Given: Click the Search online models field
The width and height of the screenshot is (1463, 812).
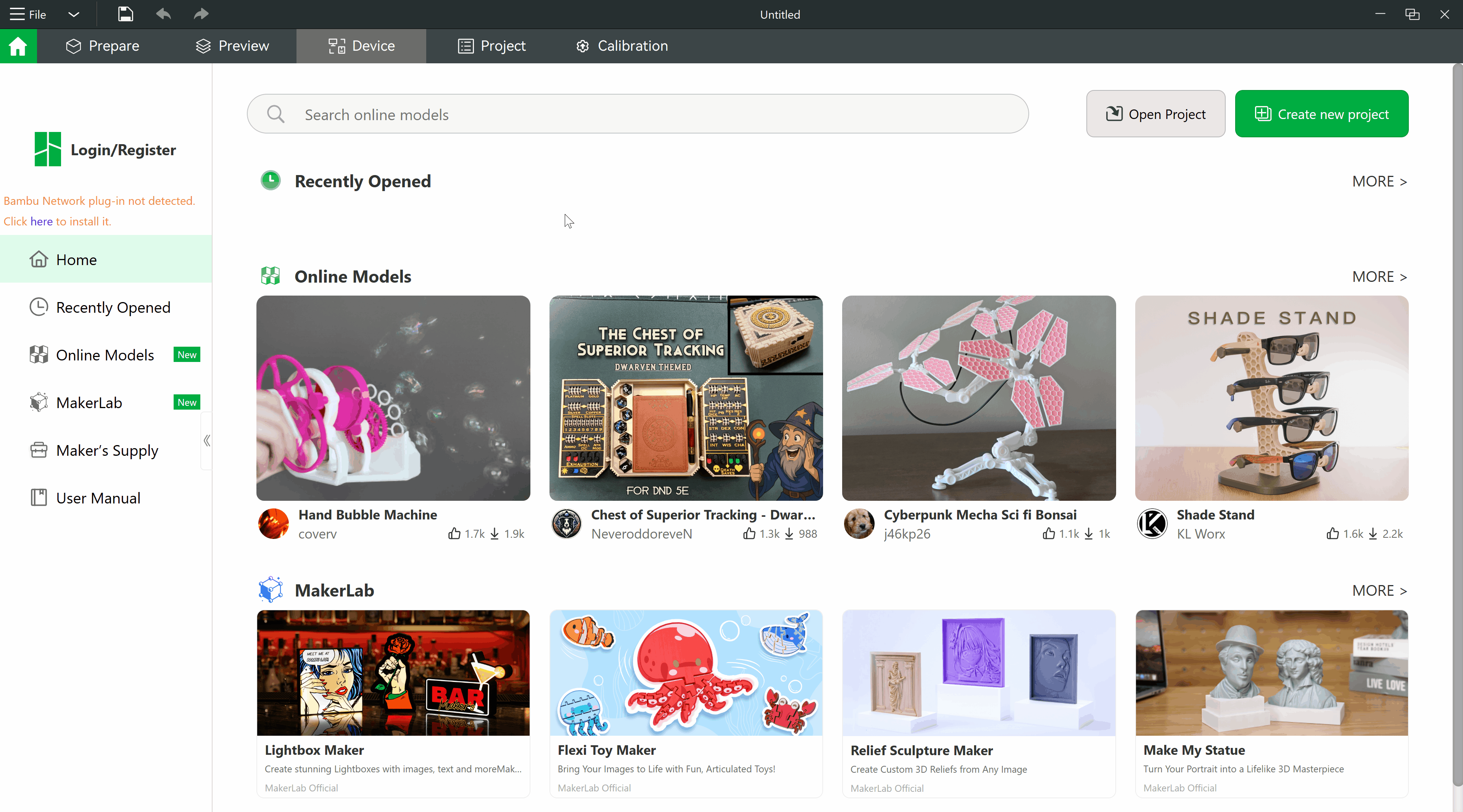Looking at the screenshot, I should [x=638, y=114].
